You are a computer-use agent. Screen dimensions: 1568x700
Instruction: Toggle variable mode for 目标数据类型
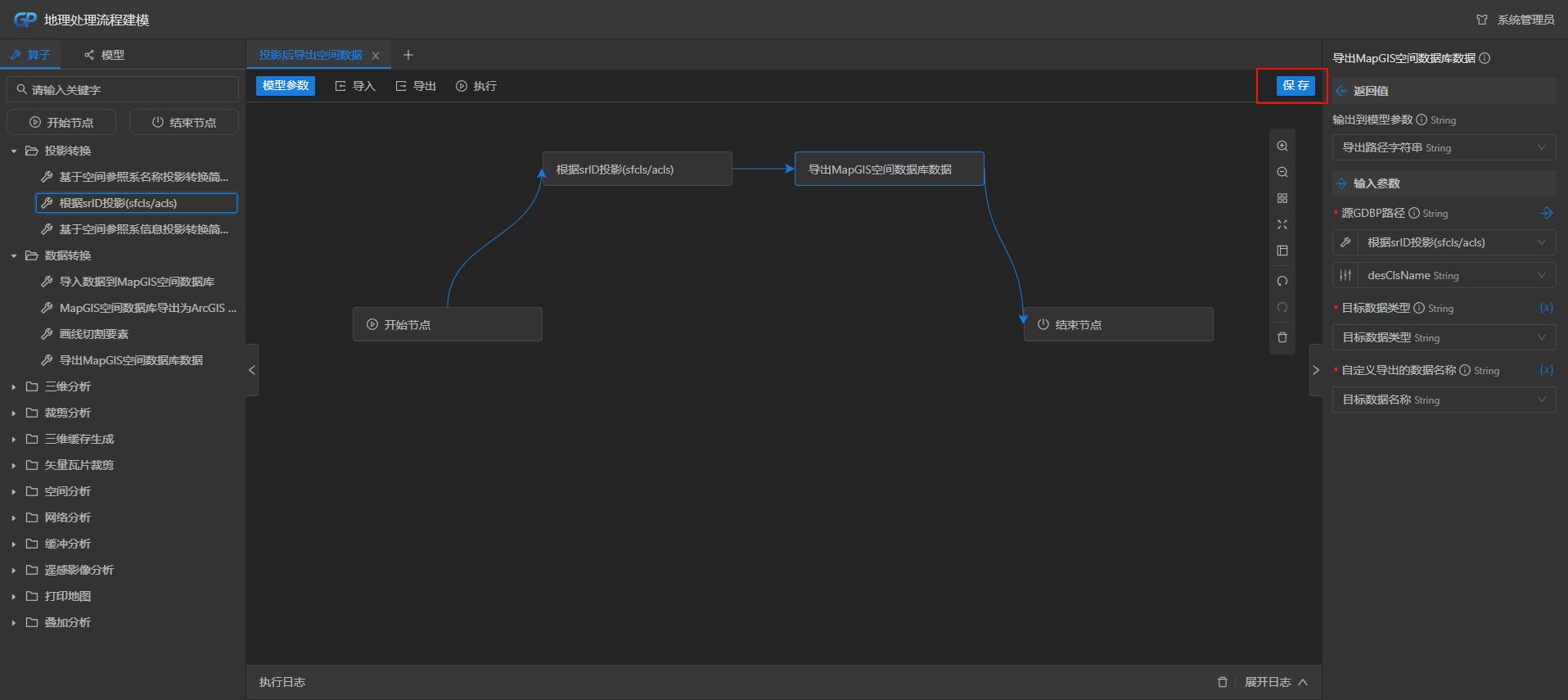coord(1546,308)
